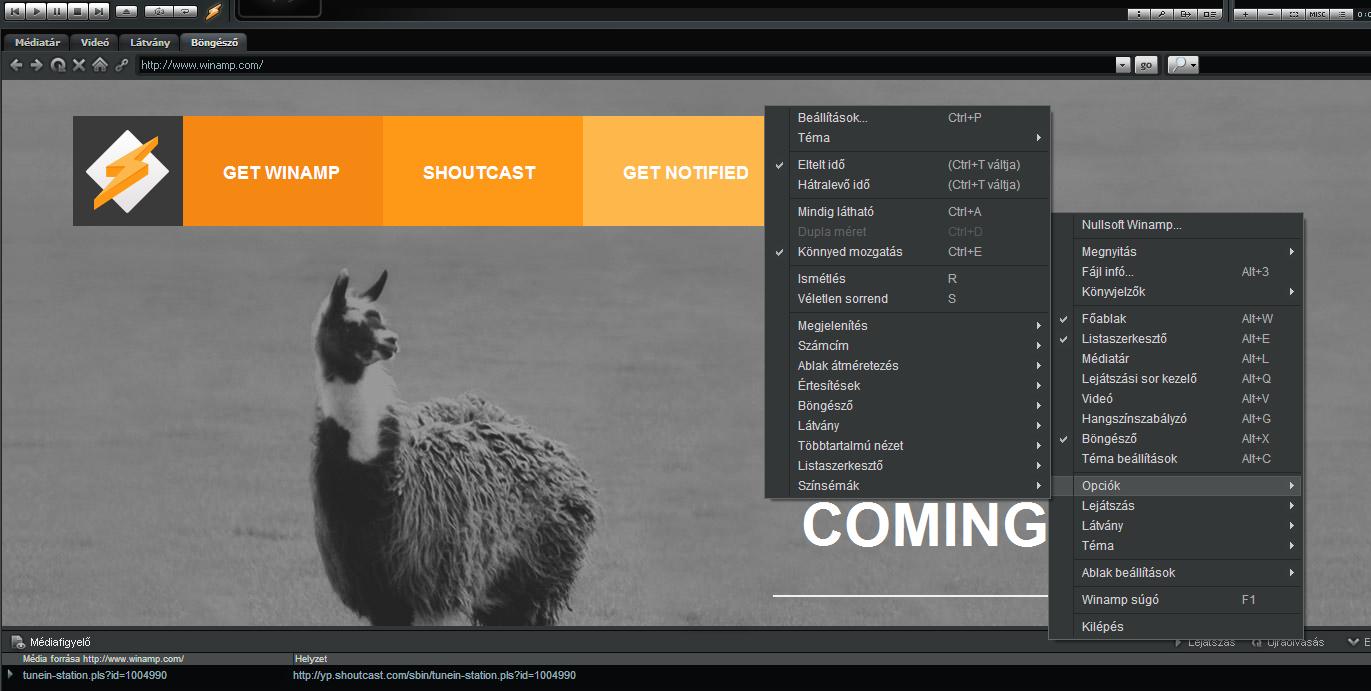Open Nullsoft Winamp... menu entry
Viewport: 1371px width, 691px height.
(1176, 225)
